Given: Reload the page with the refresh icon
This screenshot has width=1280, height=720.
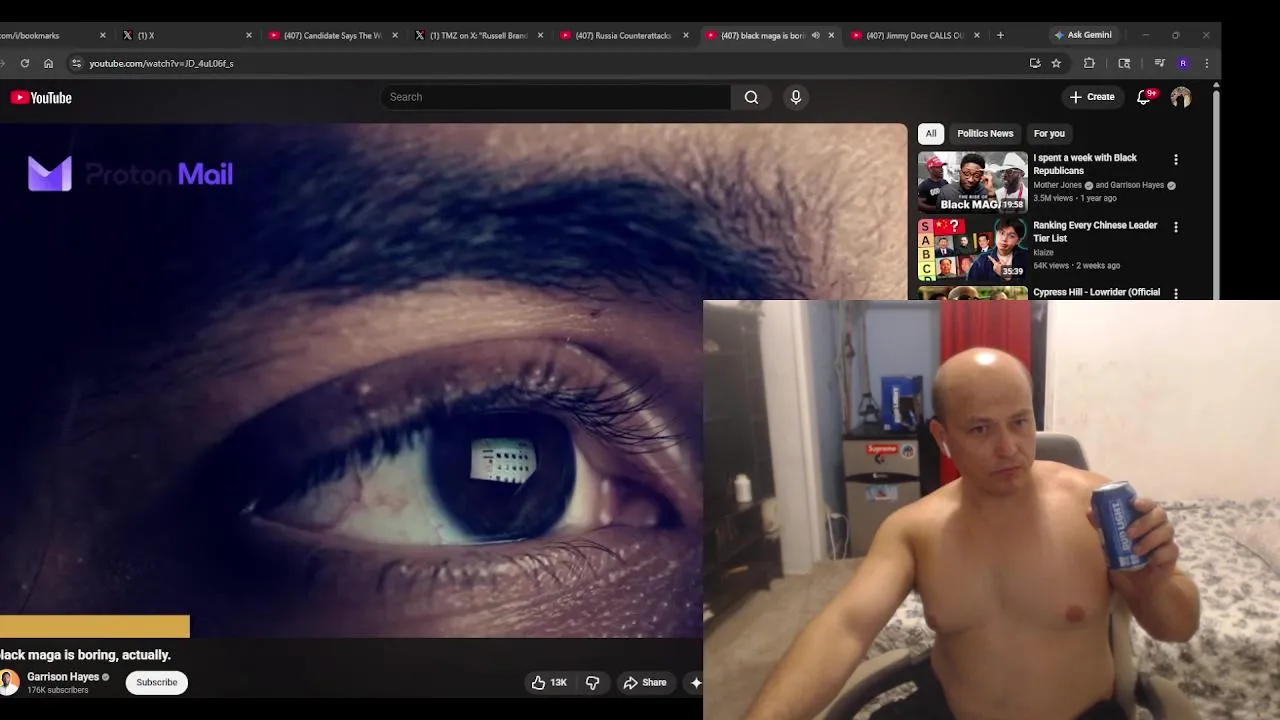Looking at the screenshot, I should [25, 63].
